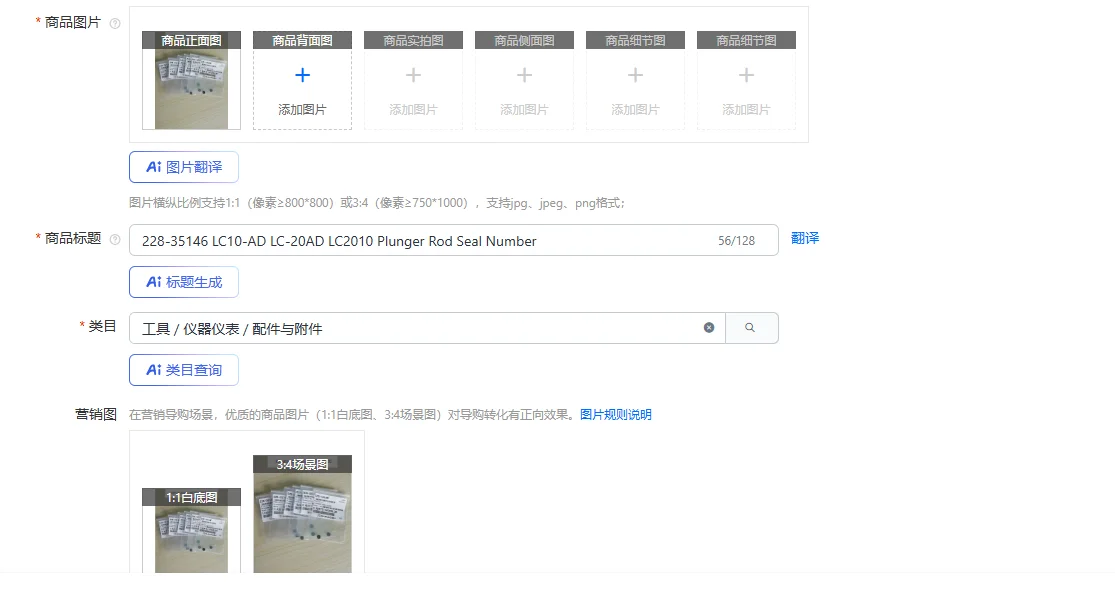
Task: Click the search magnifier icon for 类目
Action: point(750,328)
